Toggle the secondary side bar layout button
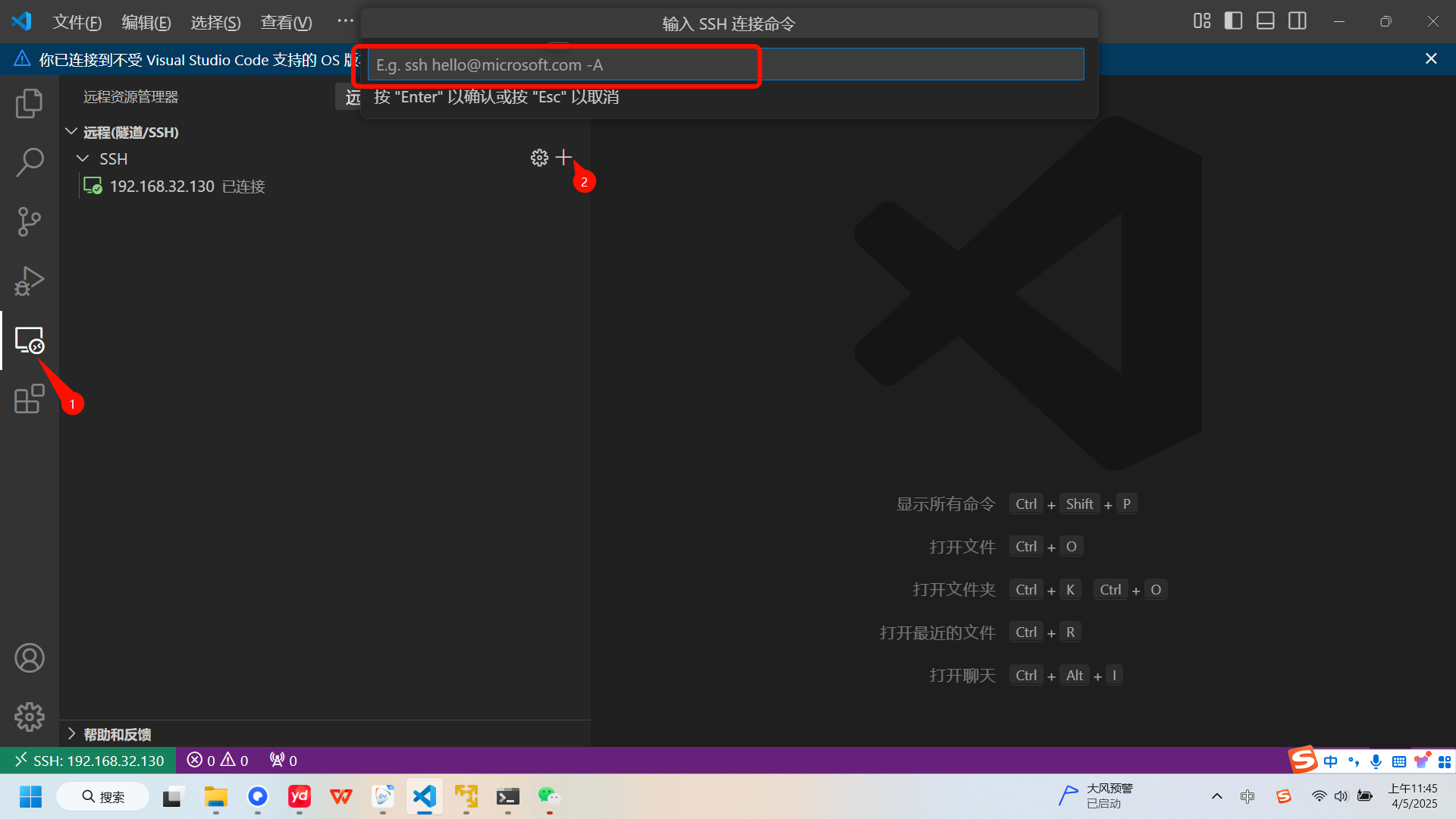This screenshot has height=819, width=1456. coord(1298,21)
